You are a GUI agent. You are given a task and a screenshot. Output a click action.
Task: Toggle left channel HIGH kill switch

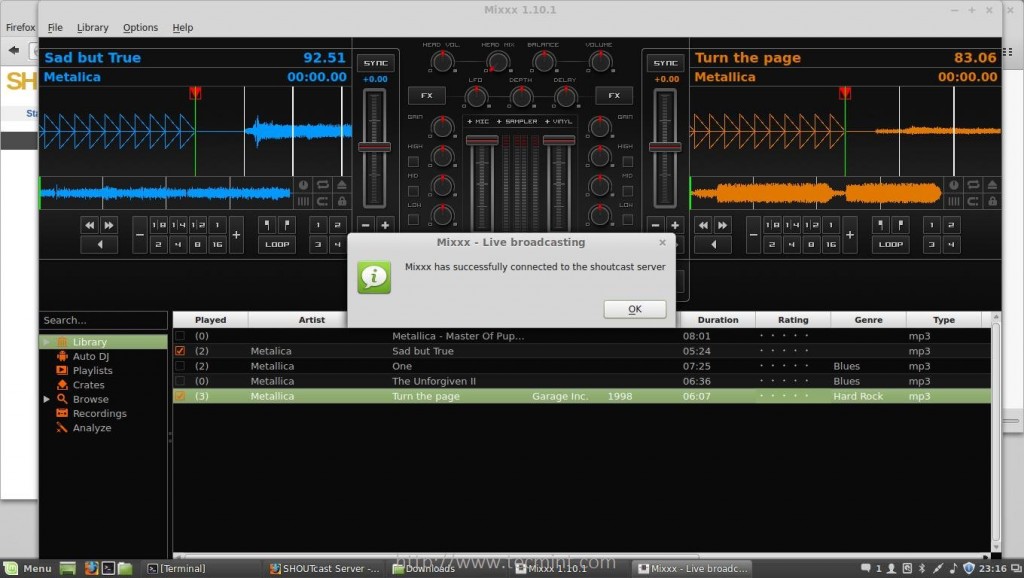click(413, 161)
